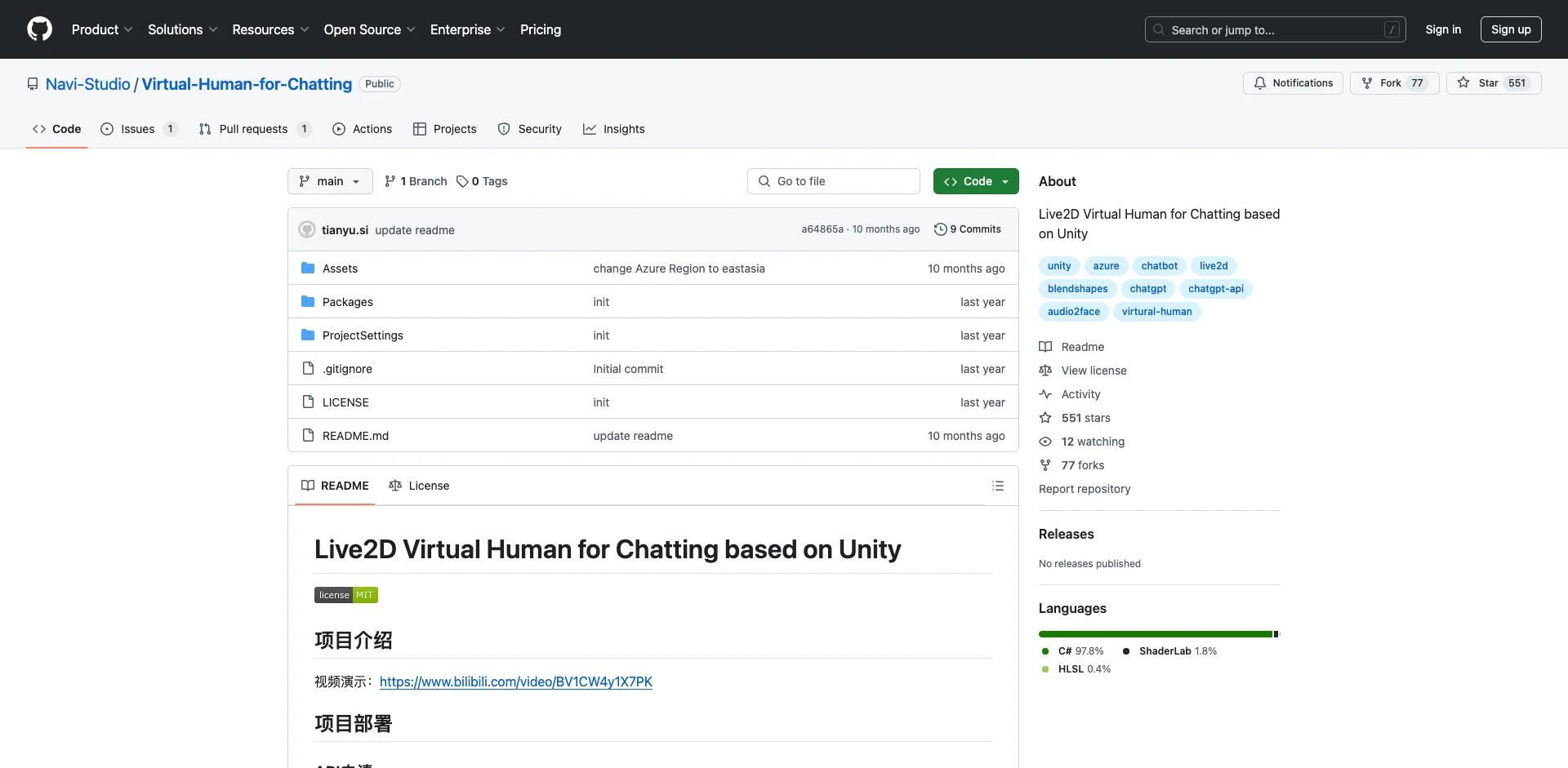Click the 9 Commits link
Viewport: 1568px width, 768px height.
[x=968, y=229]
